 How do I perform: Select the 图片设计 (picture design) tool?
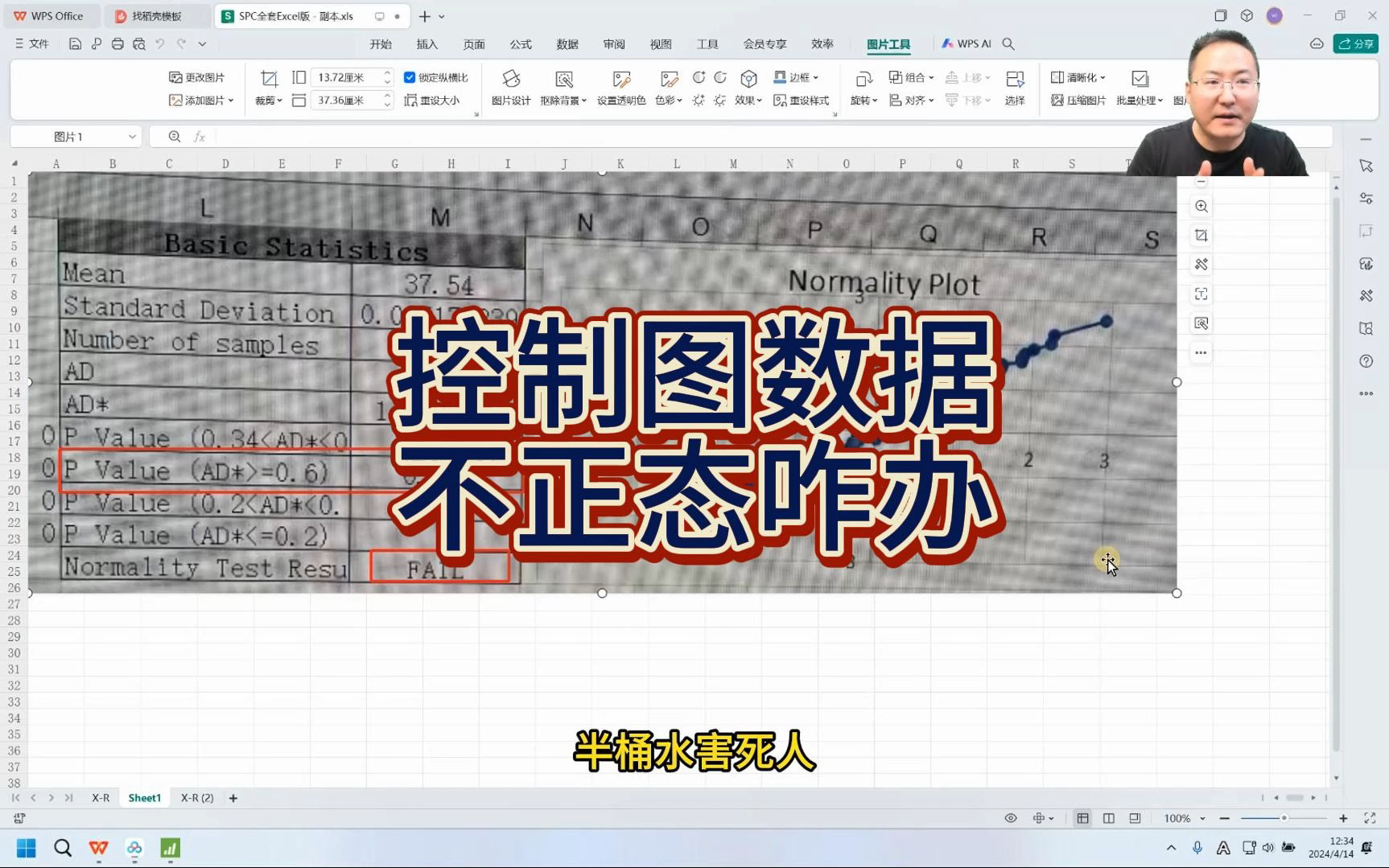click(x=512, y=87)
